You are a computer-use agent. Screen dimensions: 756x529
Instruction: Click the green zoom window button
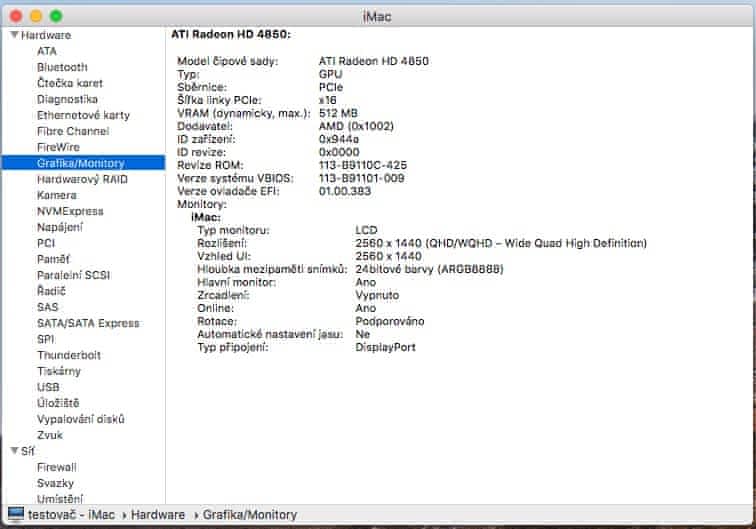(x=56, y=17)
